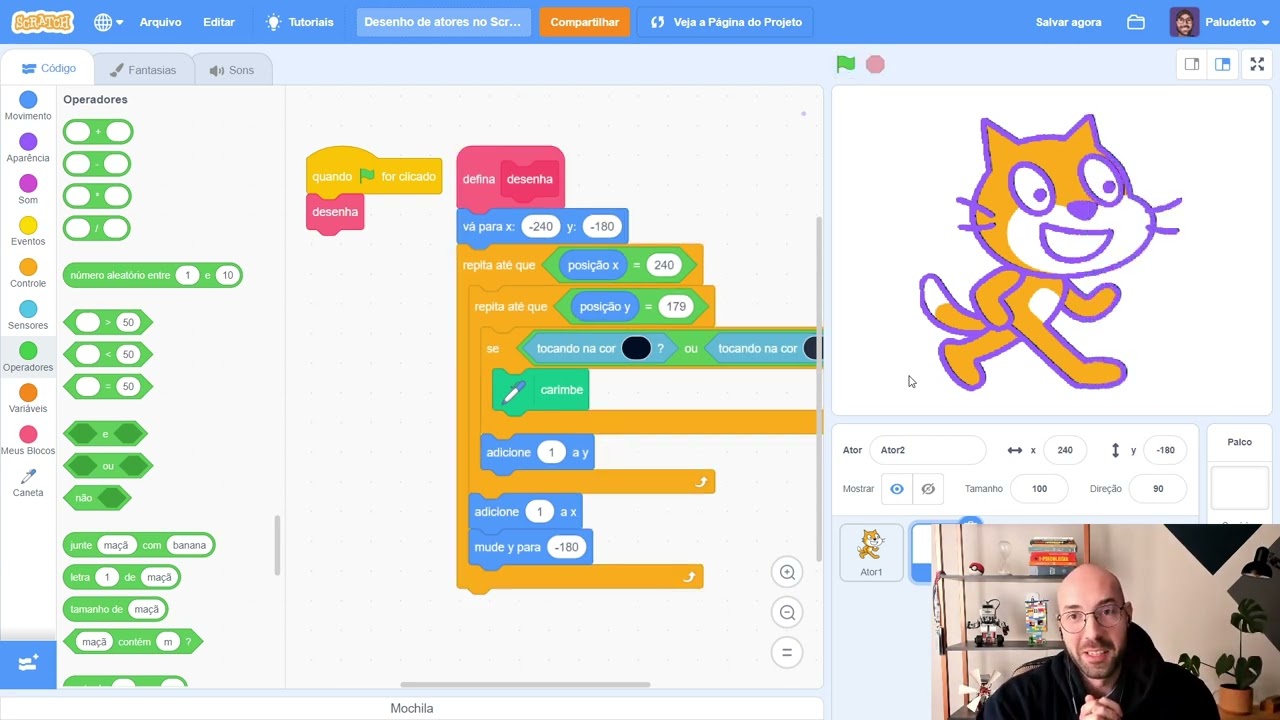Click the sprite x position field
The width and height of the screenshot is (1280, 720).
[1065, 450]
